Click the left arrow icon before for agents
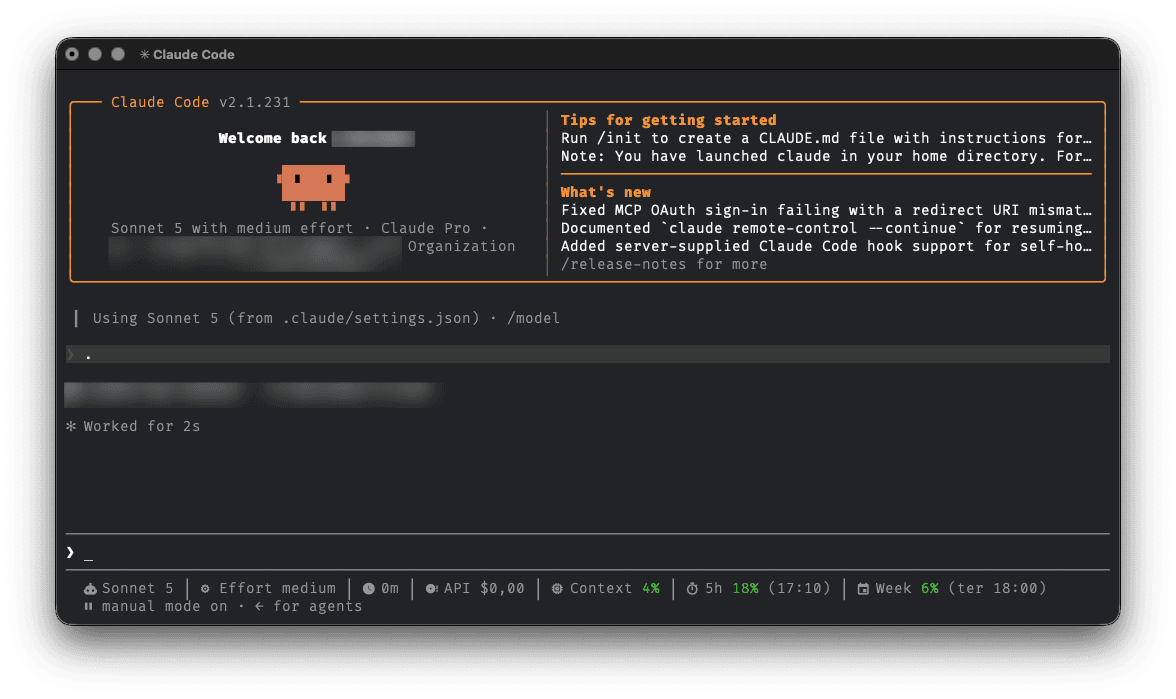This screenshot has height=699, width=1176. tap(260, 606)
